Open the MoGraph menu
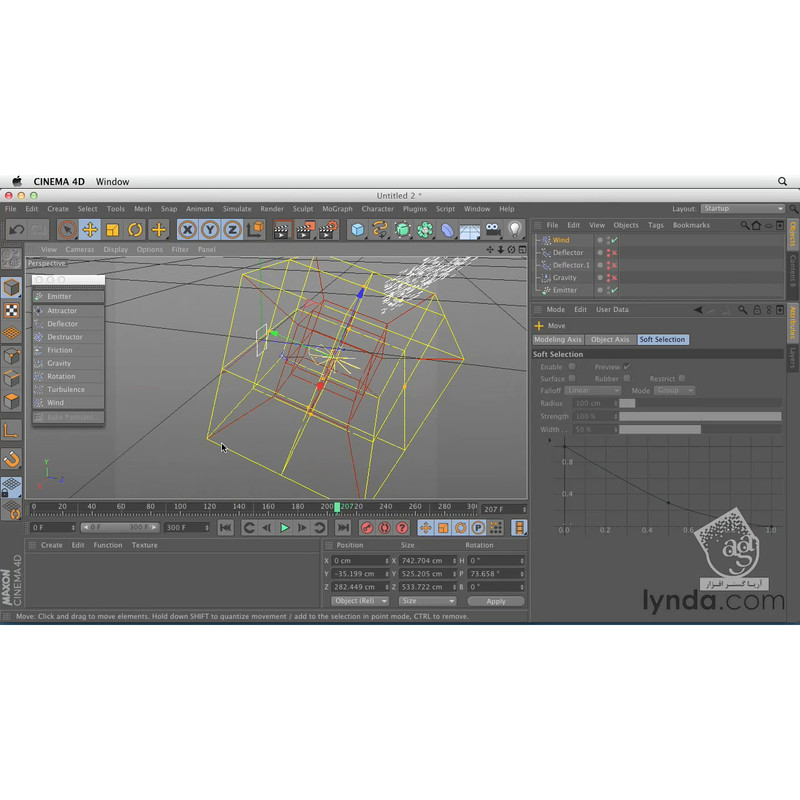 click(x=337, y=209)
